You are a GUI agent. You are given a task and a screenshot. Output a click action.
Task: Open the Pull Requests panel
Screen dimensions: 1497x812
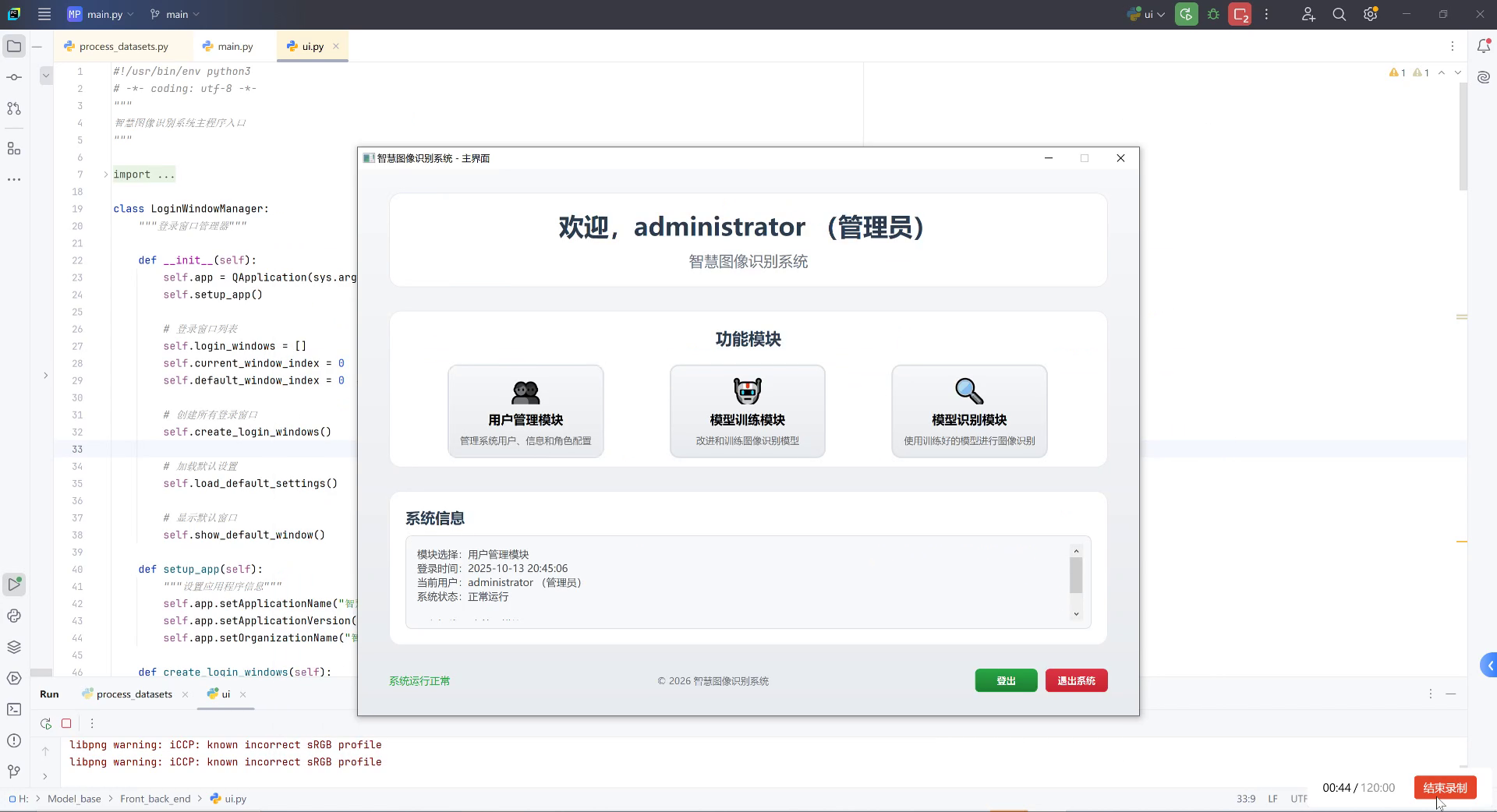click(x=13, y=108)
